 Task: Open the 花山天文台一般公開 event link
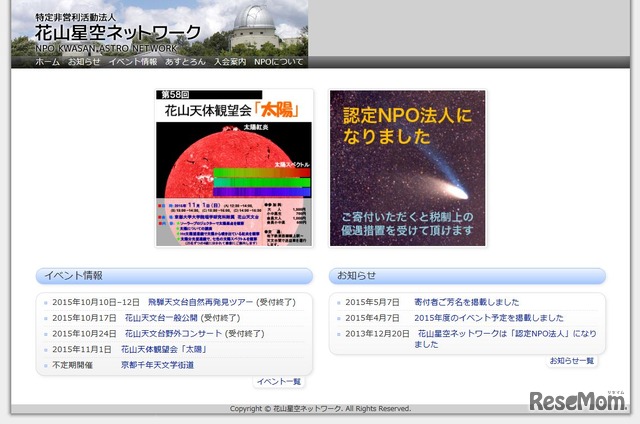(179, 318)
